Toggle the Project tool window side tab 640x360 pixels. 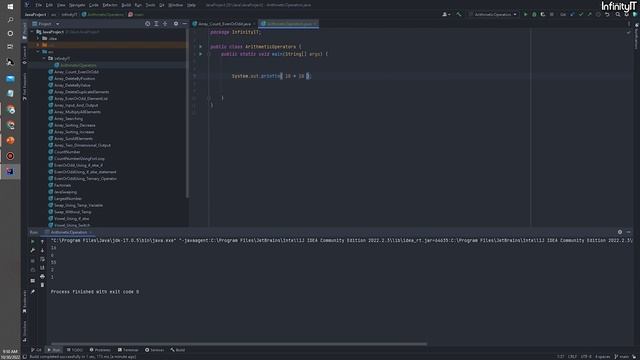coord(24,31)
